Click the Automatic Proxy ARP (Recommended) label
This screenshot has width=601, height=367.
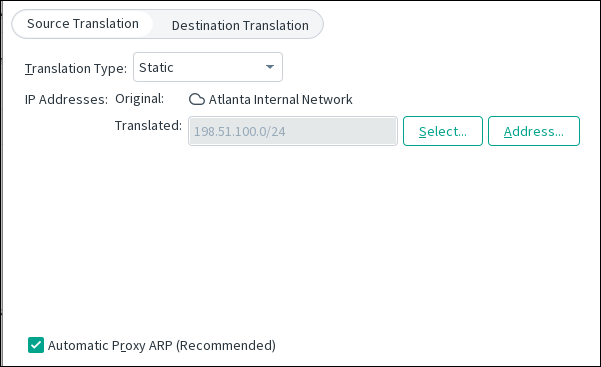[x=162, y=346]
